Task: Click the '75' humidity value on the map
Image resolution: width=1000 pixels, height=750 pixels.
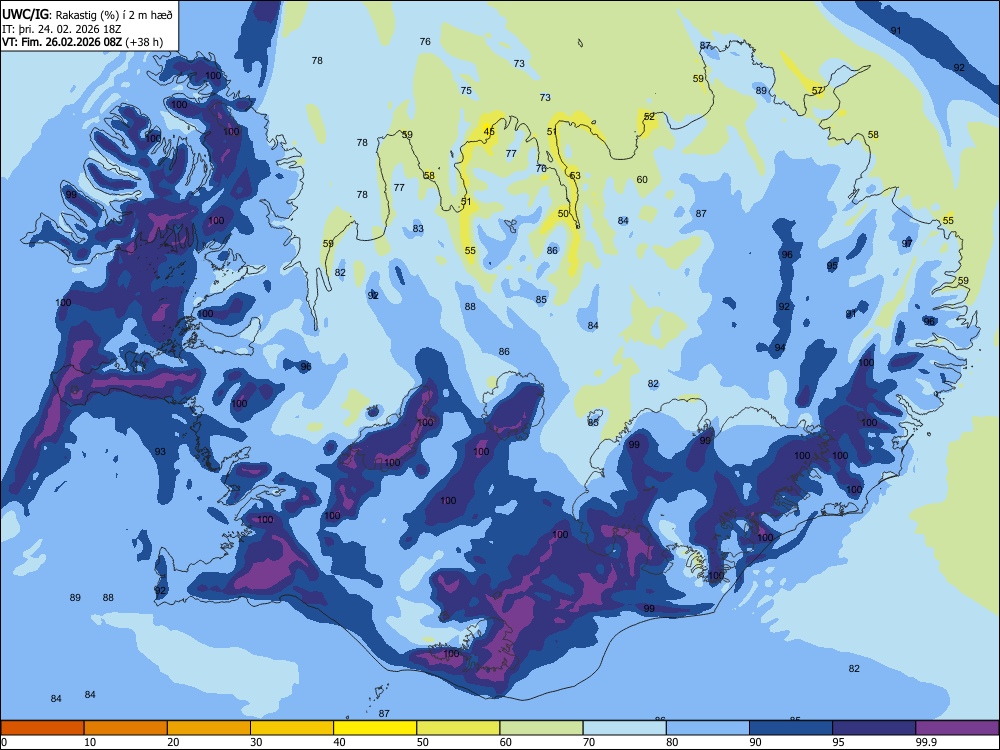Action: (466, 91)
